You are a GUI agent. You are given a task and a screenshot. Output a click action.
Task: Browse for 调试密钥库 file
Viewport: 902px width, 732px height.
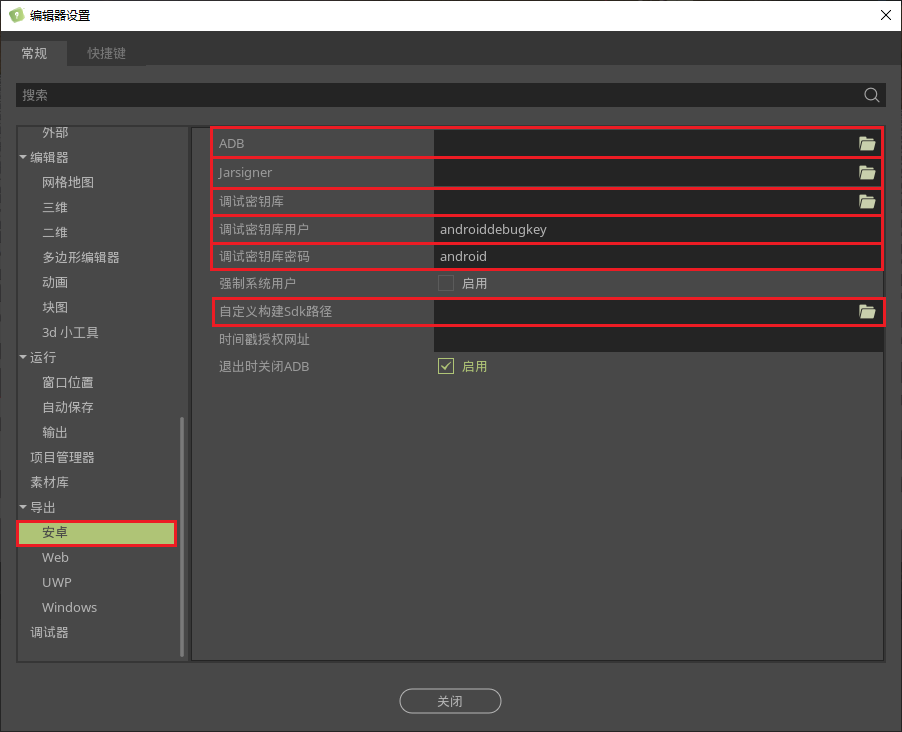[867, 201]
